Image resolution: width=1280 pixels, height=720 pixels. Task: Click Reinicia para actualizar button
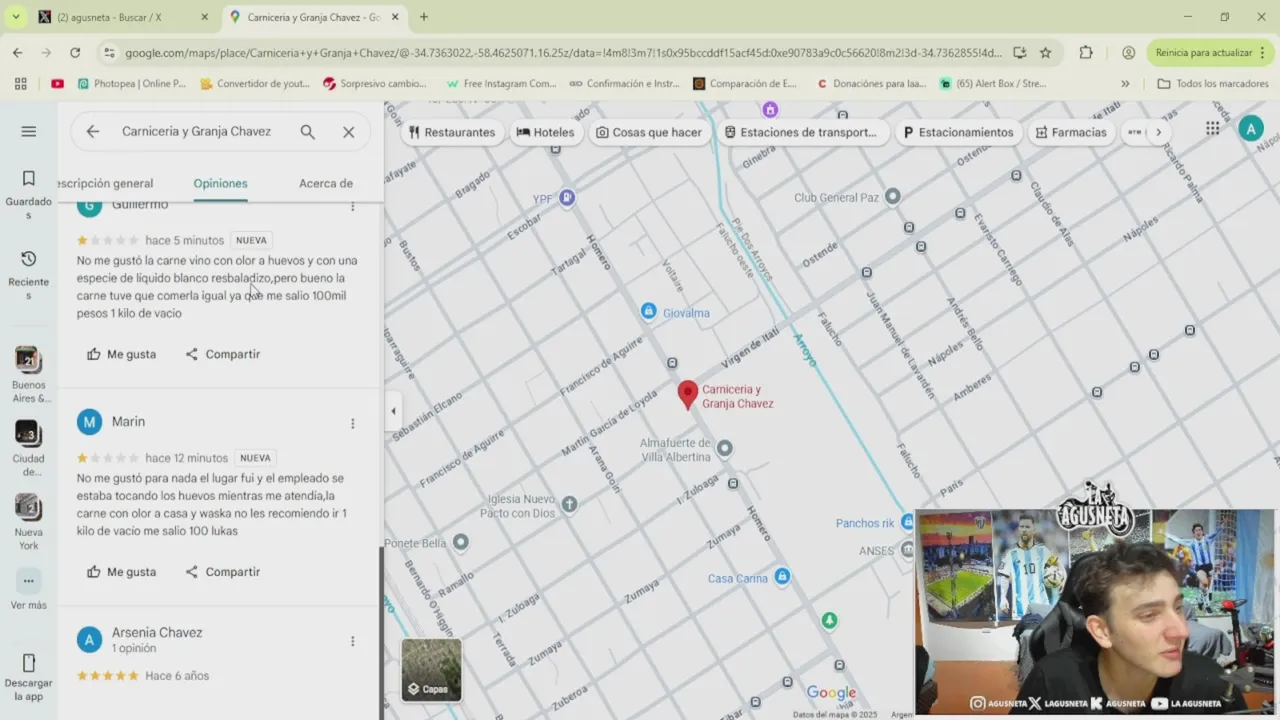pyautogui.click(x=1209, y=52)
